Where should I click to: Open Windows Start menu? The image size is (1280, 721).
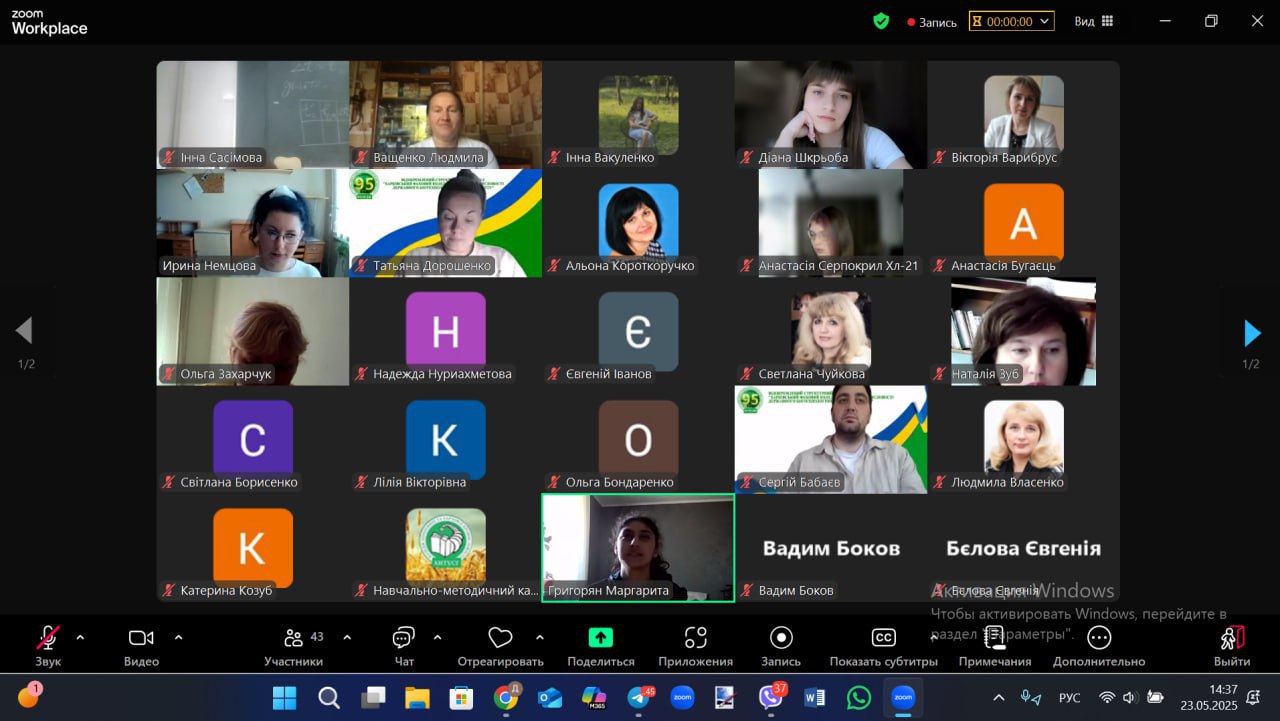(284, 697)
